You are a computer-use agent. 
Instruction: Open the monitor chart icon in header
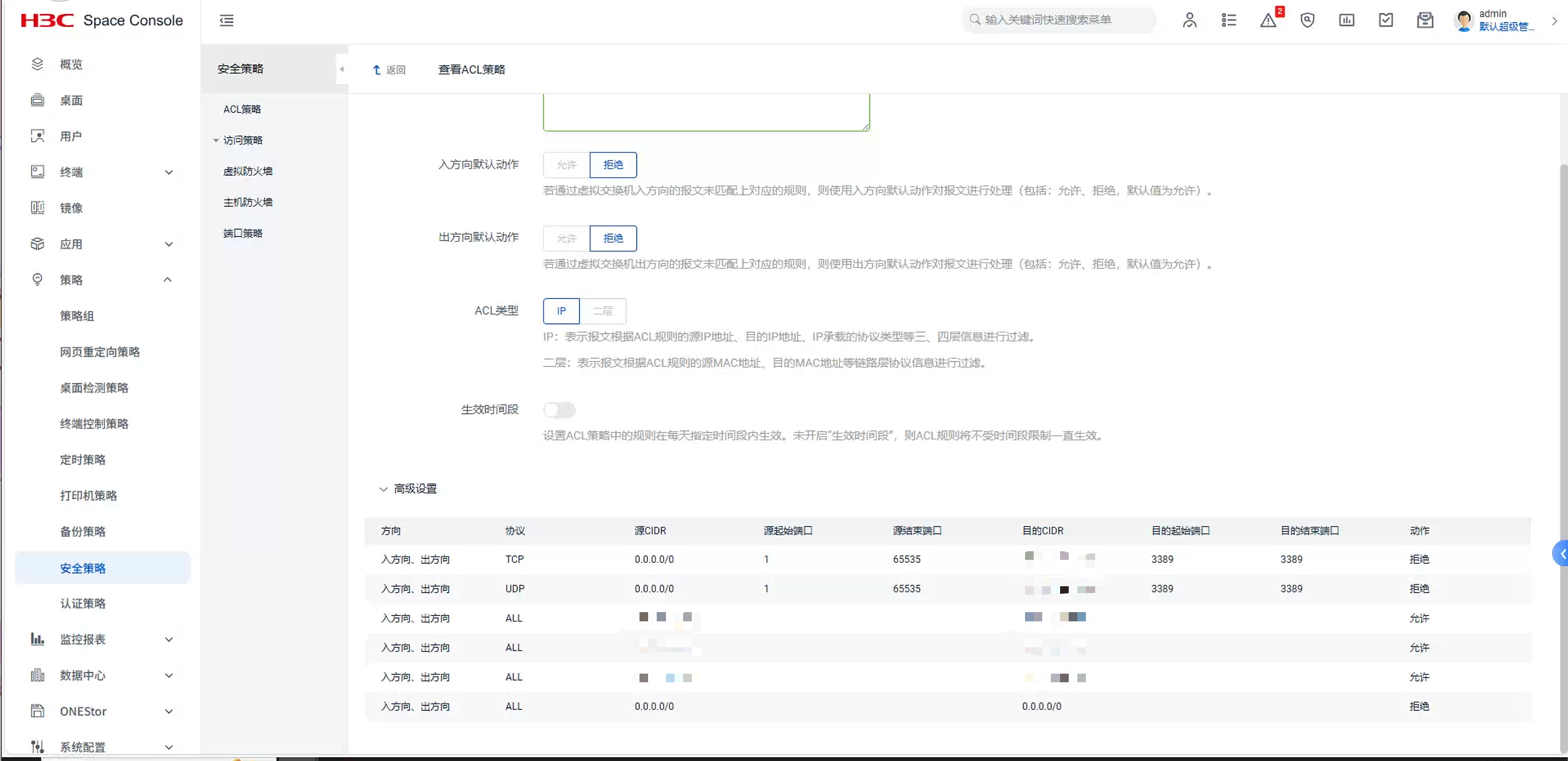[x=1347, y=20]
